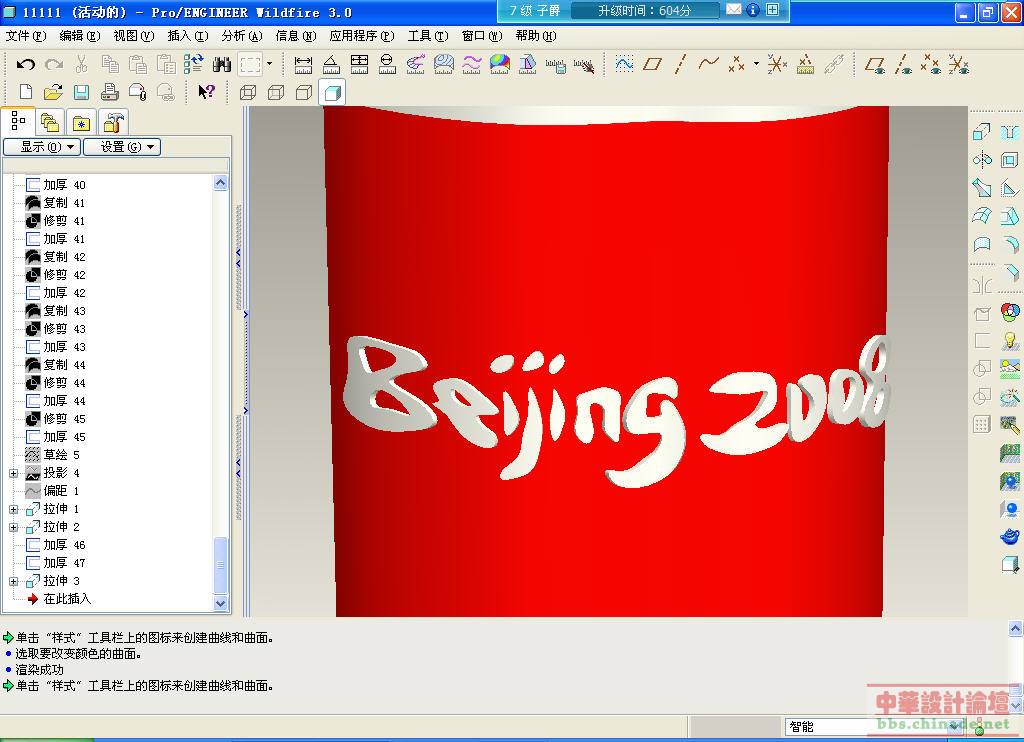
Task: Toggle datum planes display
Action: (x=874, y=64)
